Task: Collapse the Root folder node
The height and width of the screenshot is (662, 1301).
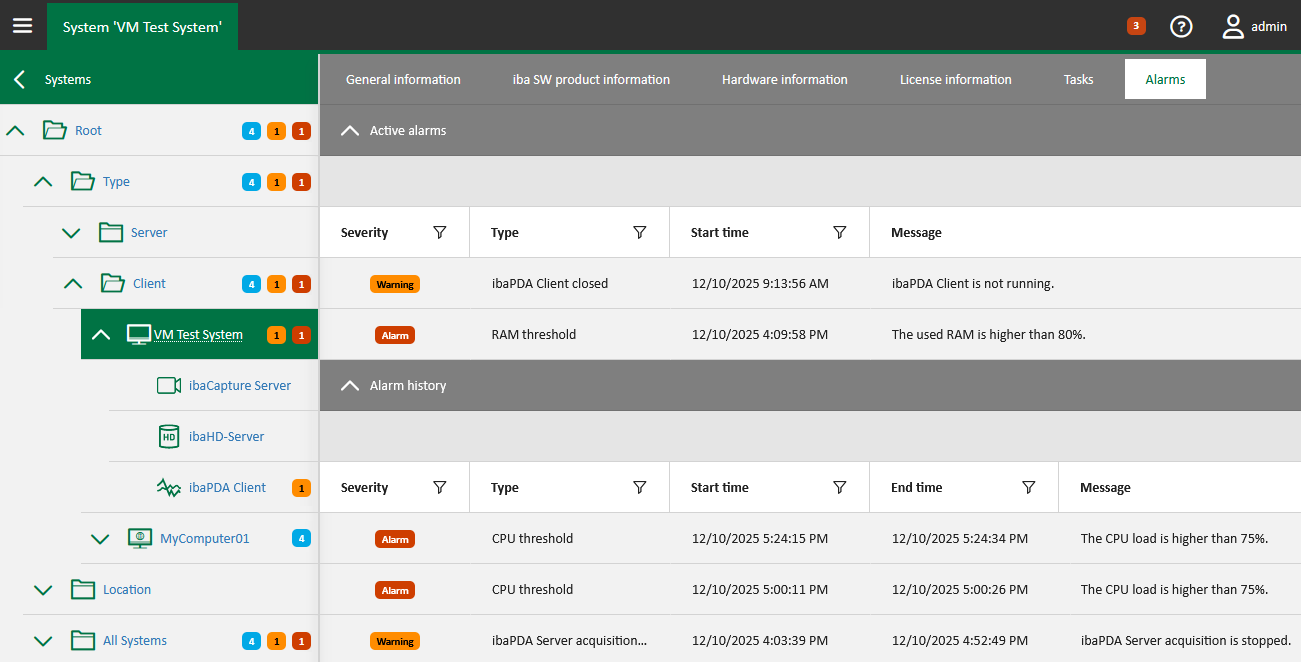Action: (15, 130)
